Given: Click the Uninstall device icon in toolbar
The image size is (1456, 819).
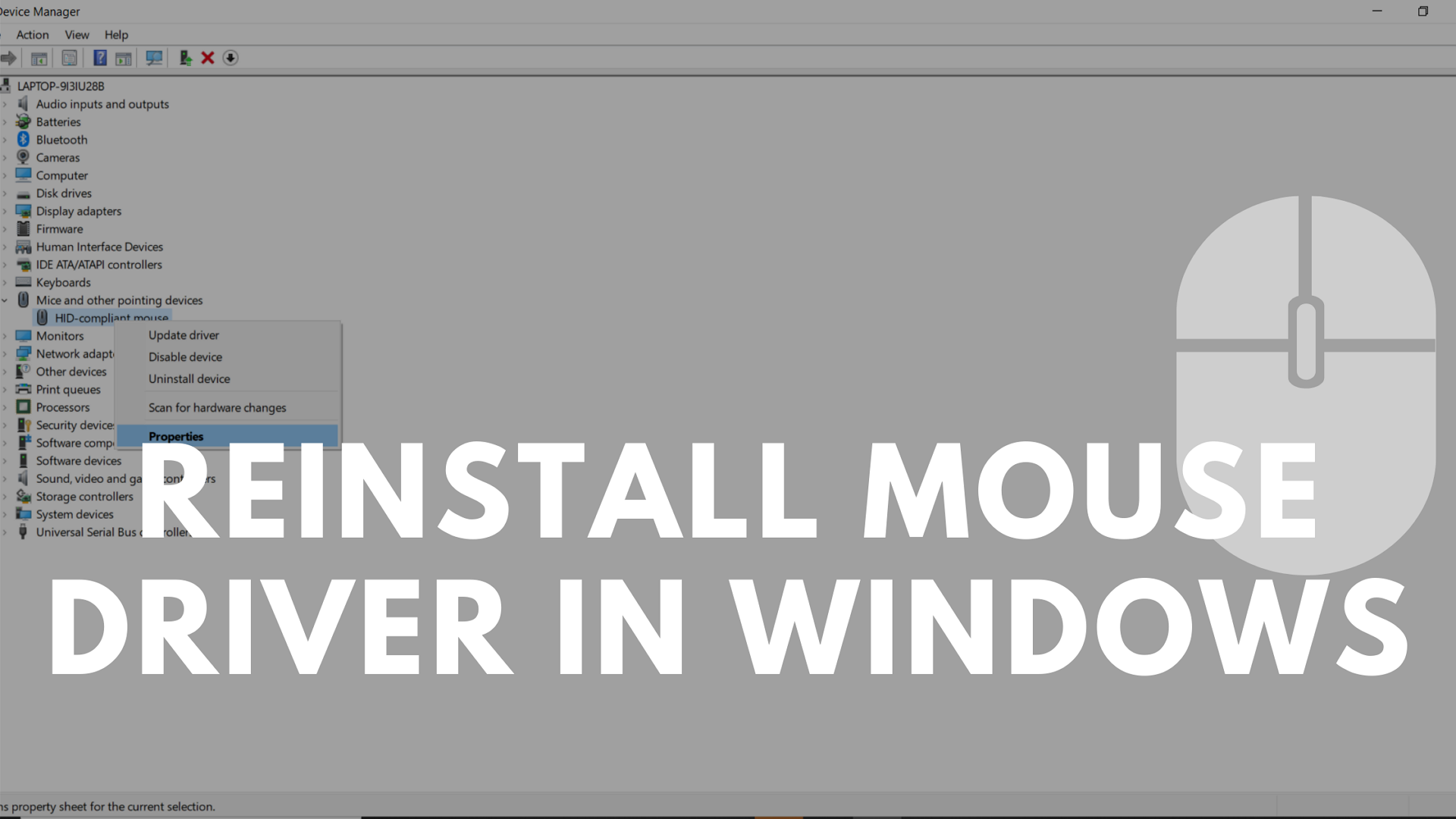Looking at the screenshot, I should (x=207, y=57).
